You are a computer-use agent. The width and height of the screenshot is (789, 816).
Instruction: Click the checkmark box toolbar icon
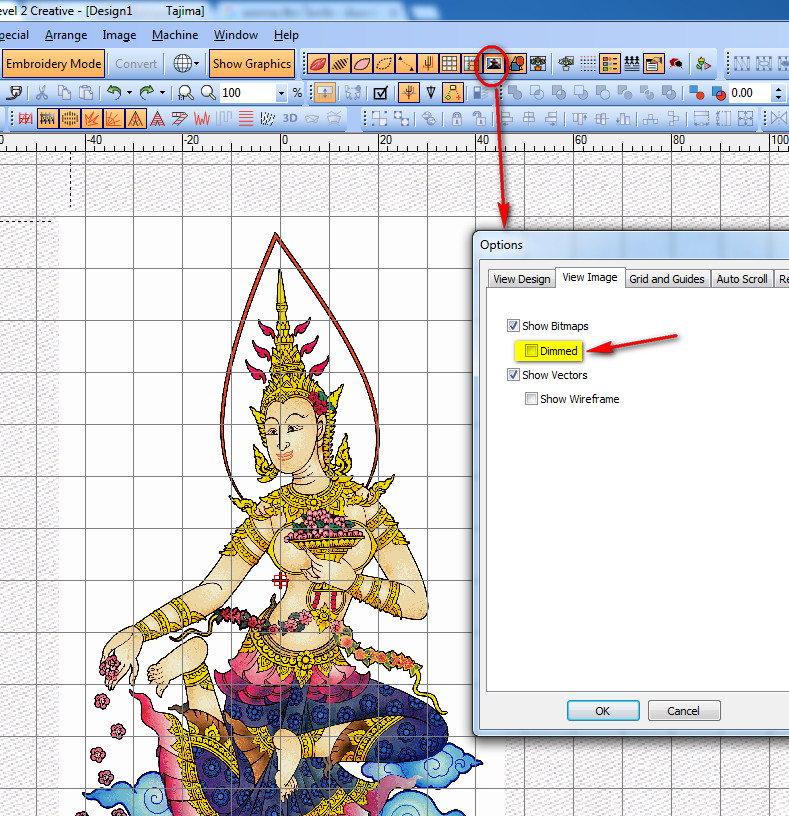point(381,93)
